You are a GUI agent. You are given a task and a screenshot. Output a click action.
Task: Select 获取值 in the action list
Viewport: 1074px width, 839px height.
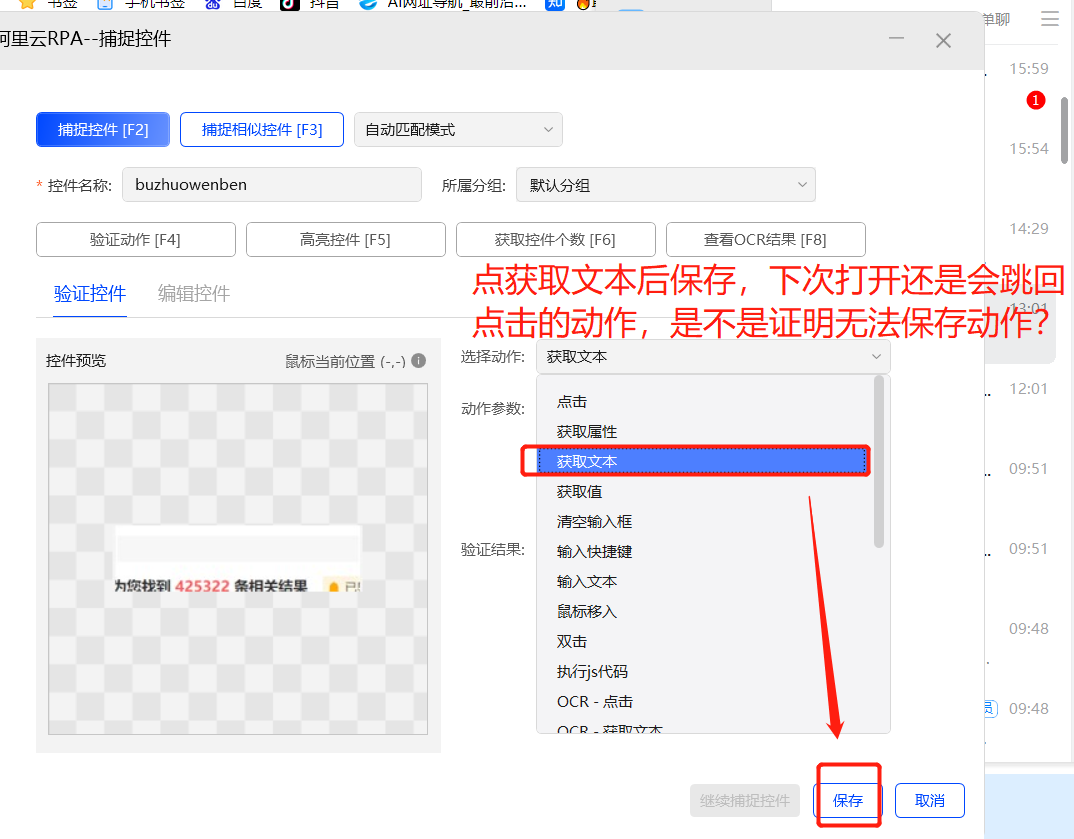pos(704,492)
